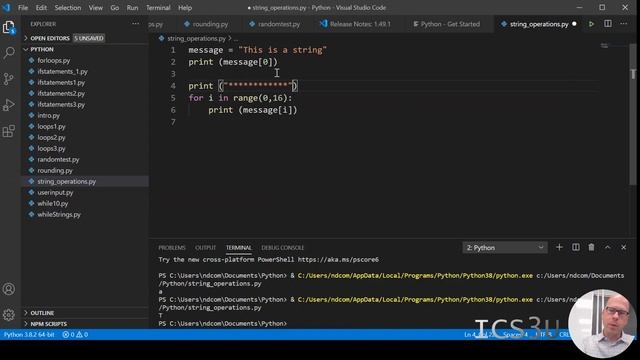Open the Run and Debug view
Viewport: 640px width, 360px height.
pyautogui.click(x=9, y=105)
